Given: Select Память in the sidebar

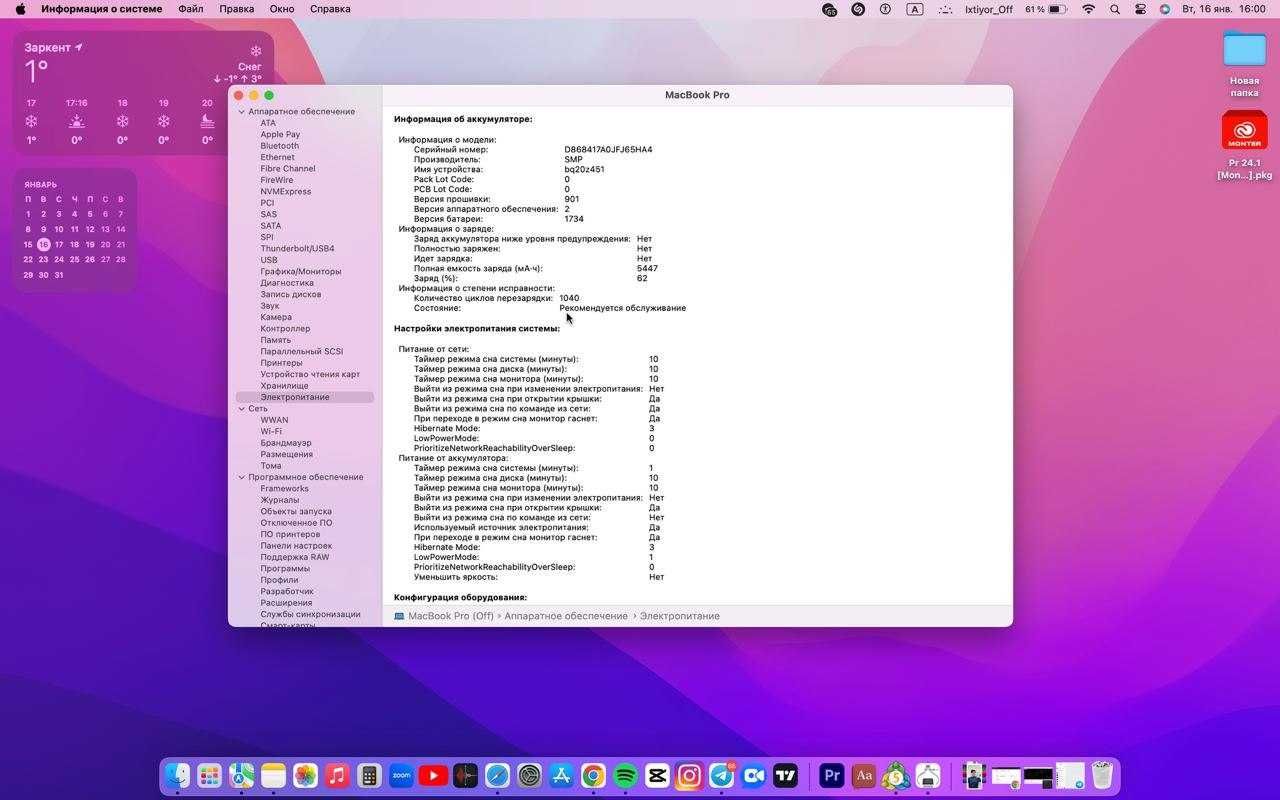Looking at the screenshot, I should pyautogui.click(x=276, y=340).
